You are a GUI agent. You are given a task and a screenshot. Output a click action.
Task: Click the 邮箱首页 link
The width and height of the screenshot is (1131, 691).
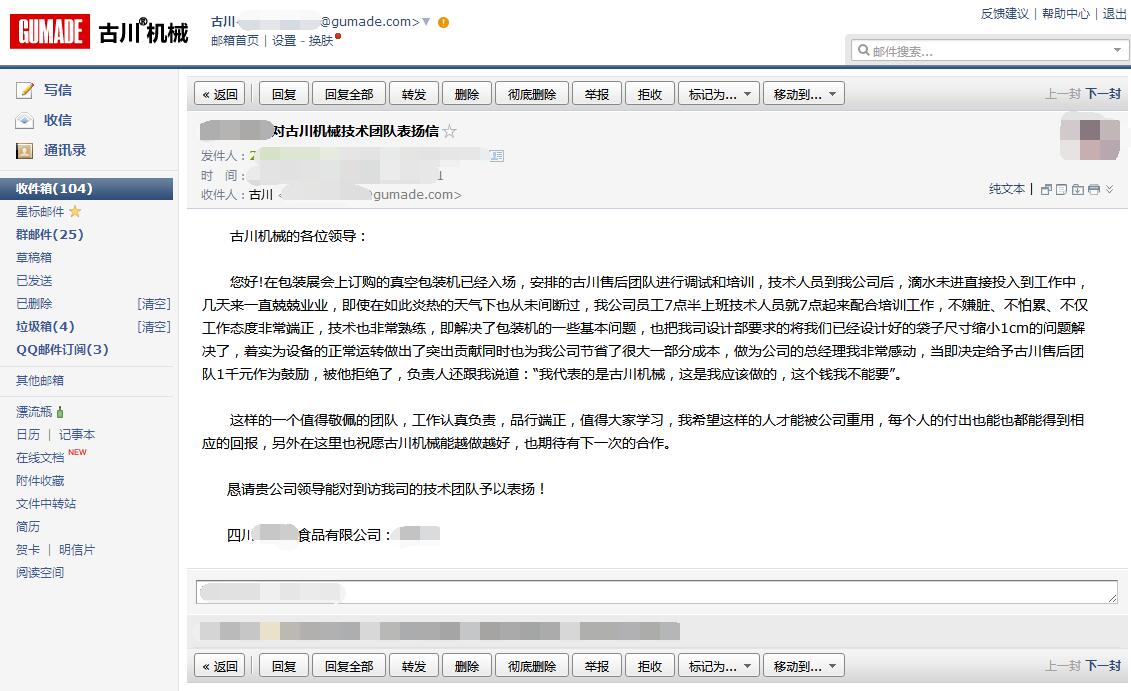(x=235, y=41)
